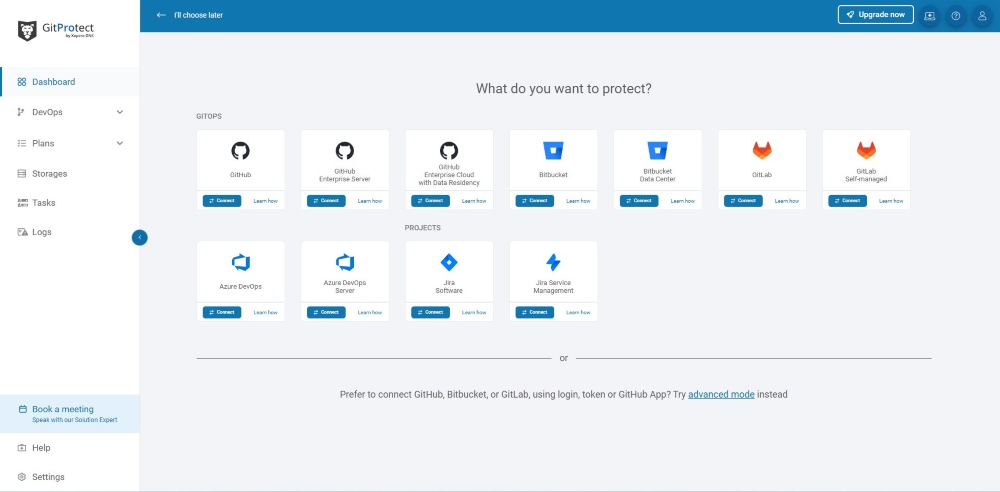Connect Jira Service Management

(x=534, y=312)
